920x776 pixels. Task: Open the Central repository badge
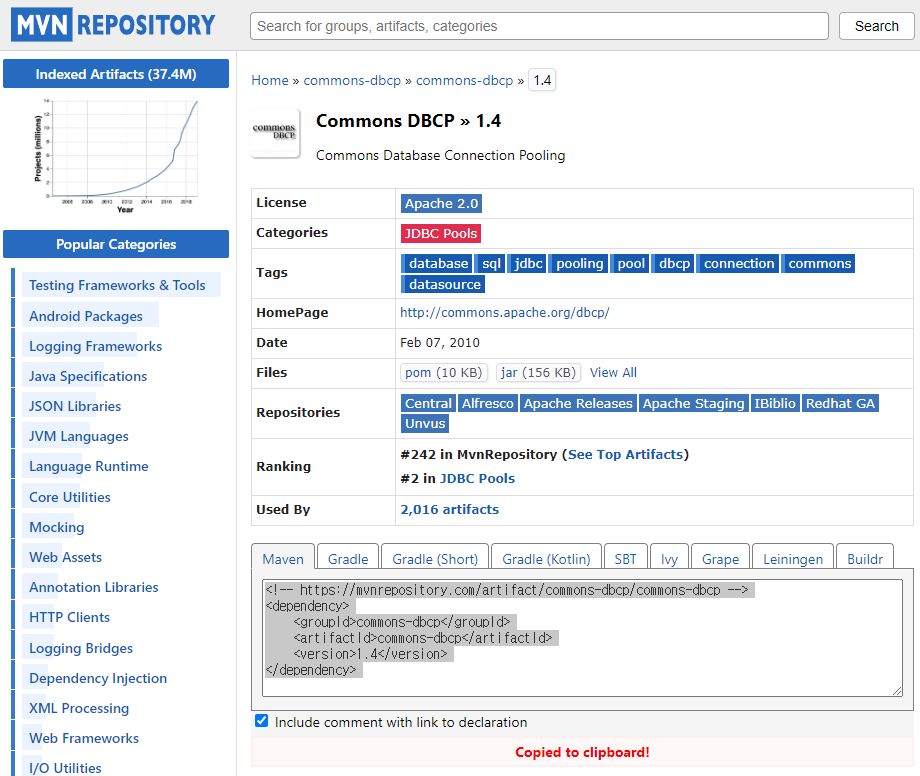(x=428, y=404)
